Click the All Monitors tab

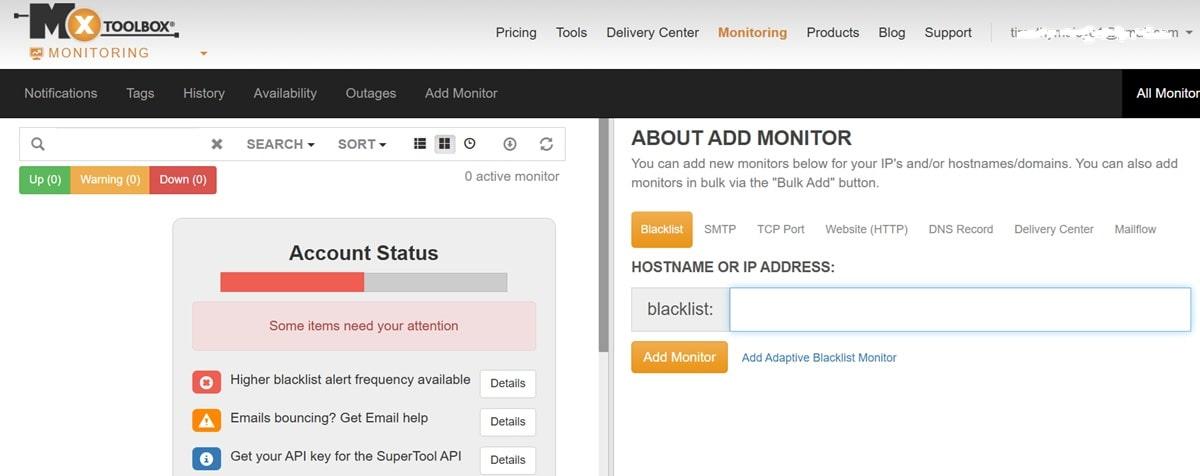pyautogui.click(x=1161, y=93)
